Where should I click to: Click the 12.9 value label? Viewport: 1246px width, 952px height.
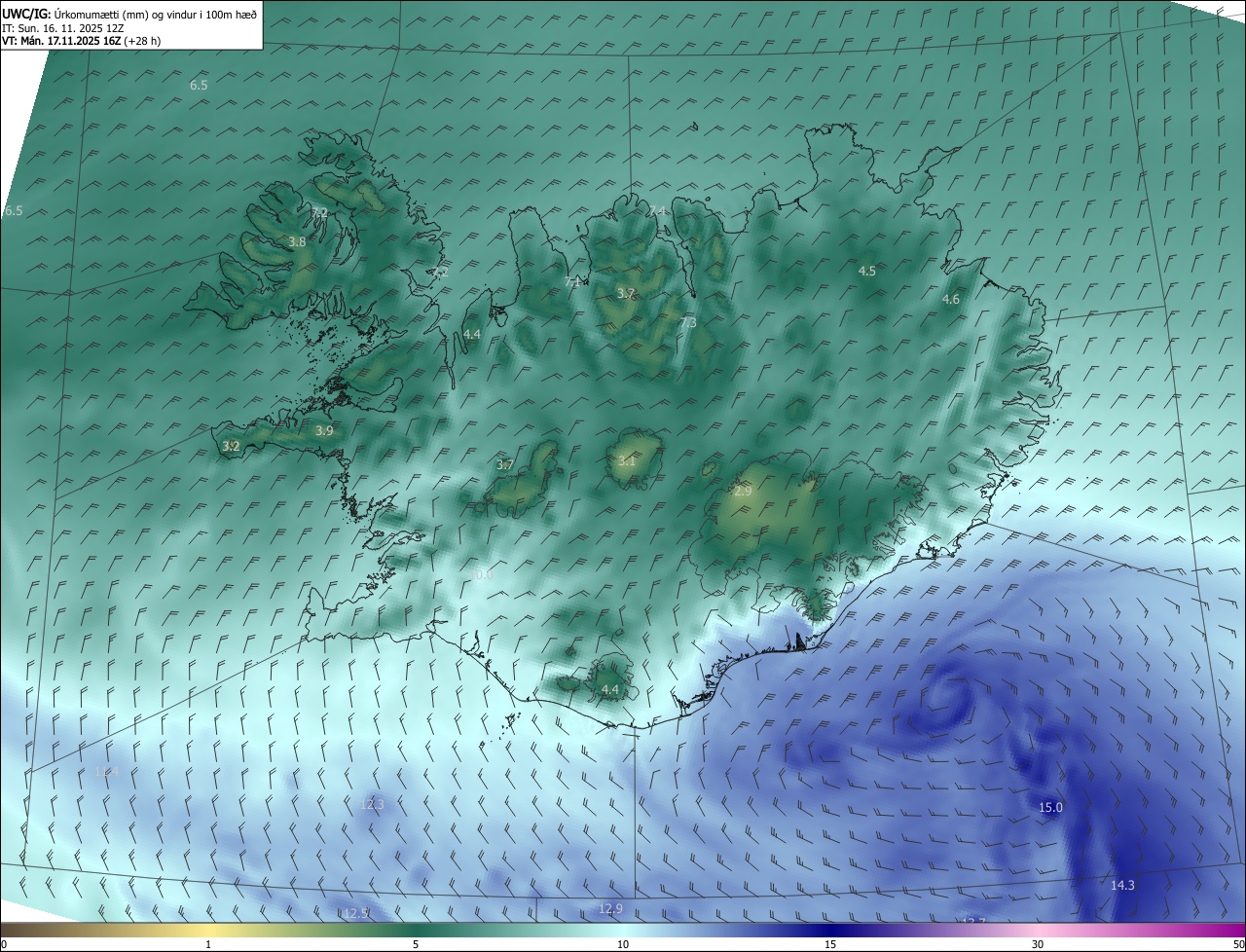pyautogui.click(x=610, y=908)
